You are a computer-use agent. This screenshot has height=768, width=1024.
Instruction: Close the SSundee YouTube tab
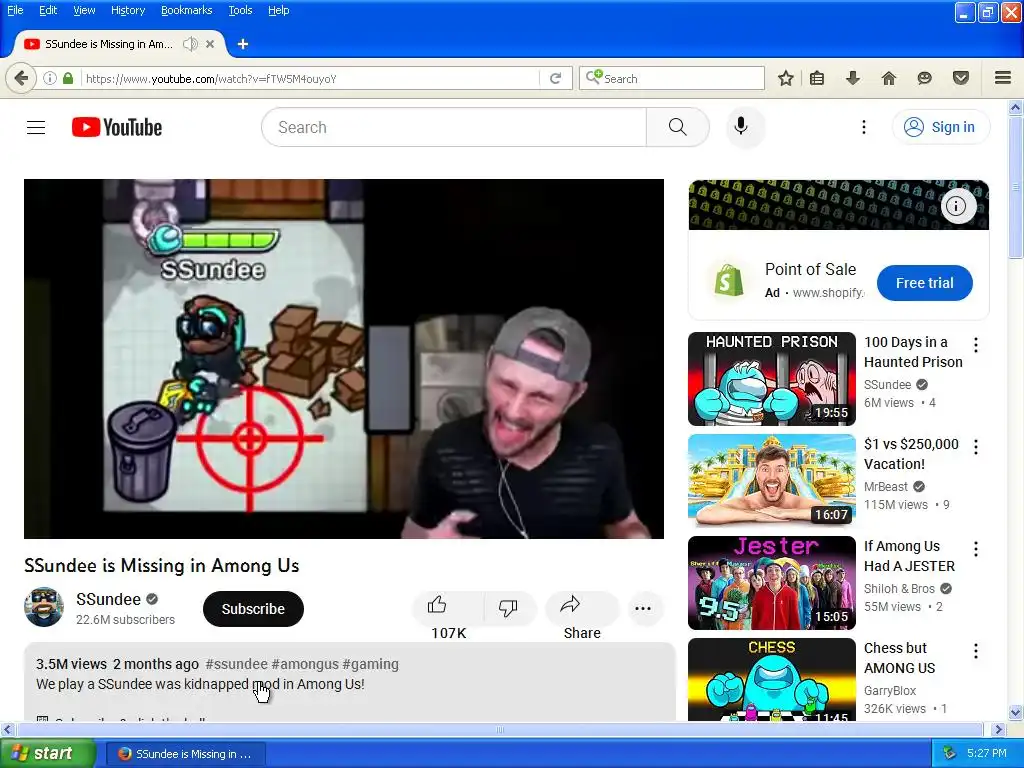coord(210,44)
